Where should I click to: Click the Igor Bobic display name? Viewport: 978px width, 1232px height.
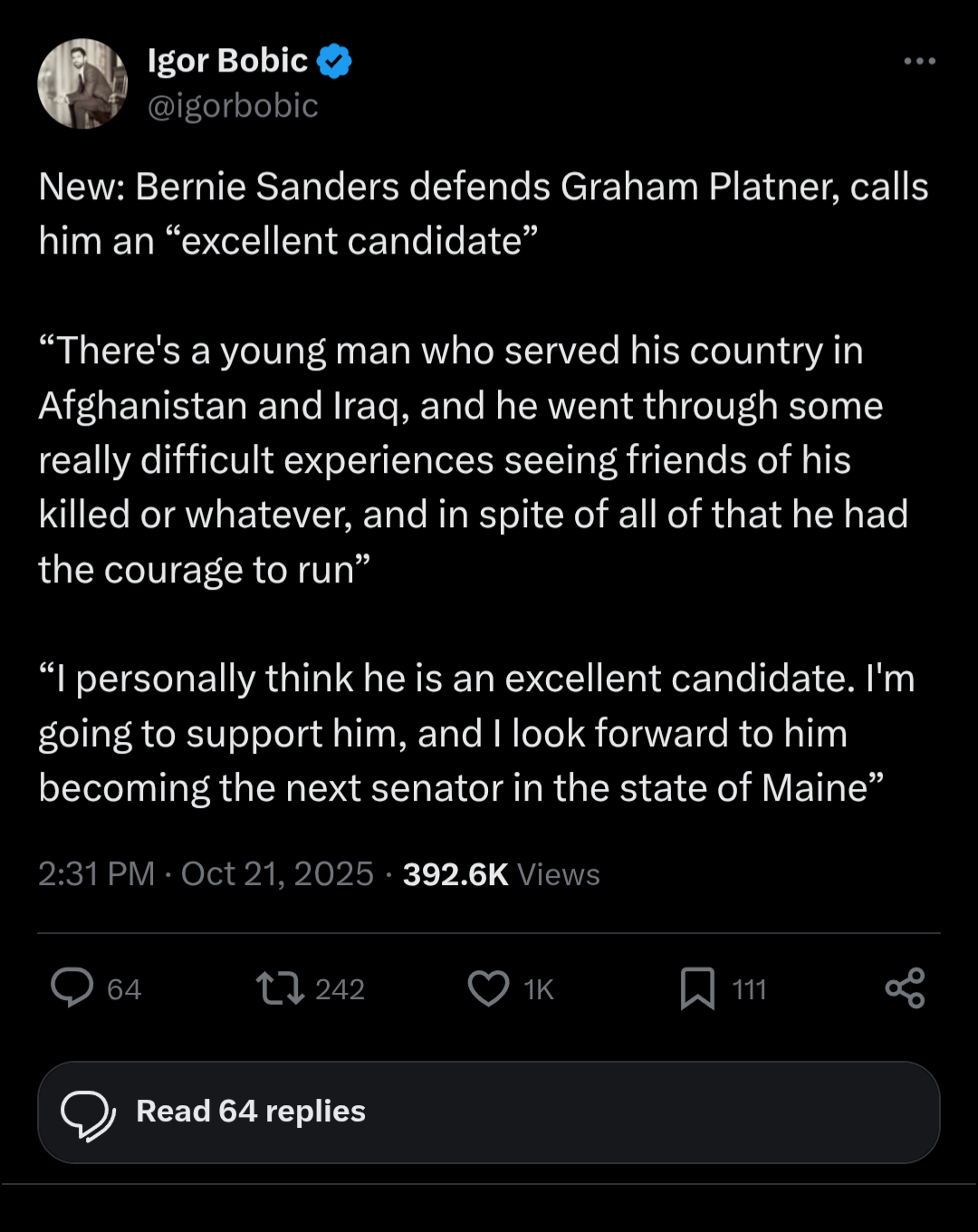[x=227, y=61]
